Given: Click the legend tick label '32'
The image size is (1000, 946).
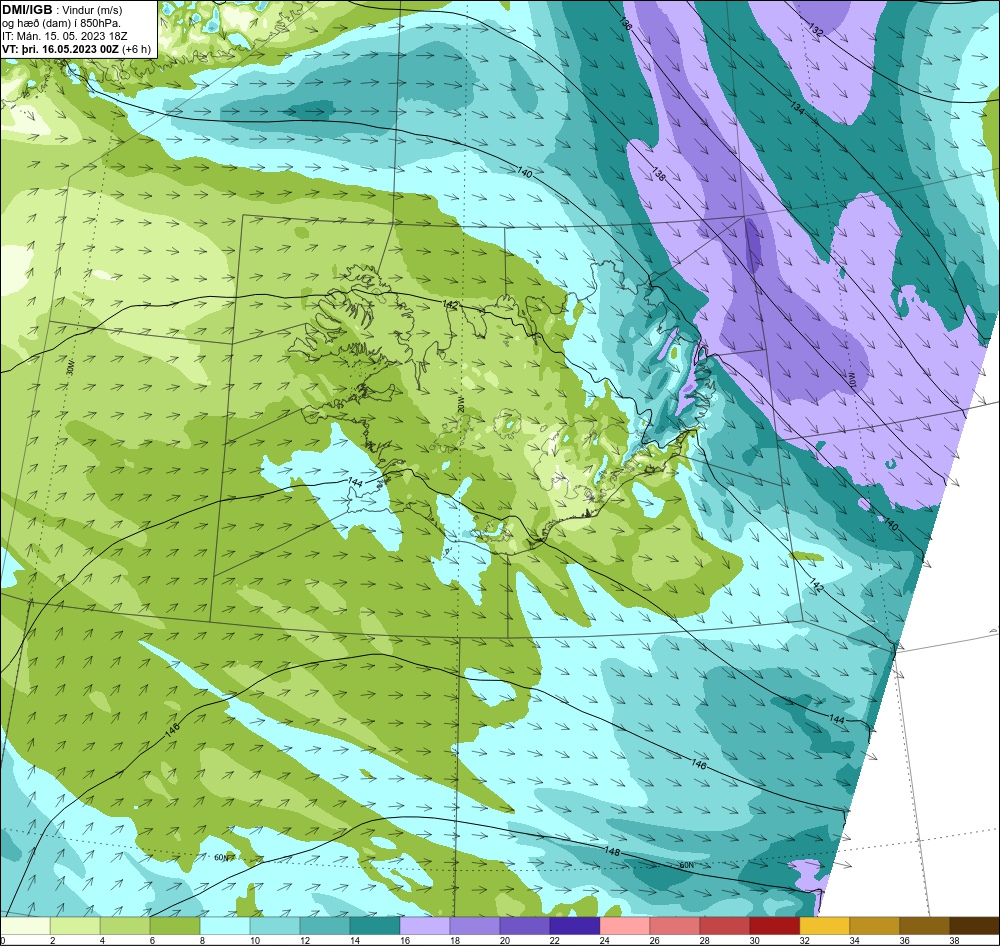Looking at the screenshot, I should pos(805,940).
